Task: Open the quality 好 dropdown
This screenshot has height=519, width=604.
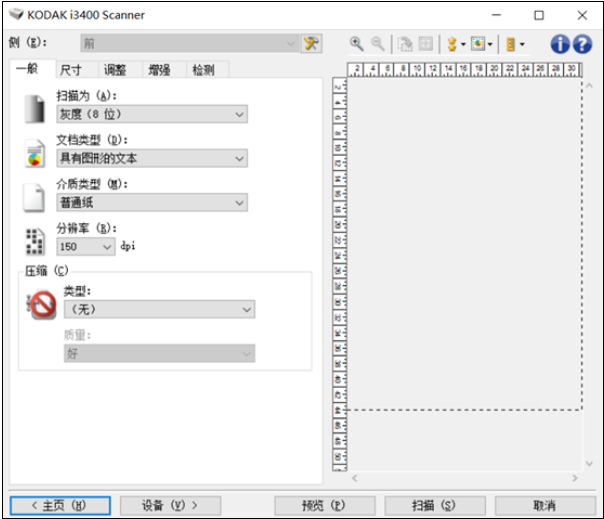Action: click(x=159, y=353)
